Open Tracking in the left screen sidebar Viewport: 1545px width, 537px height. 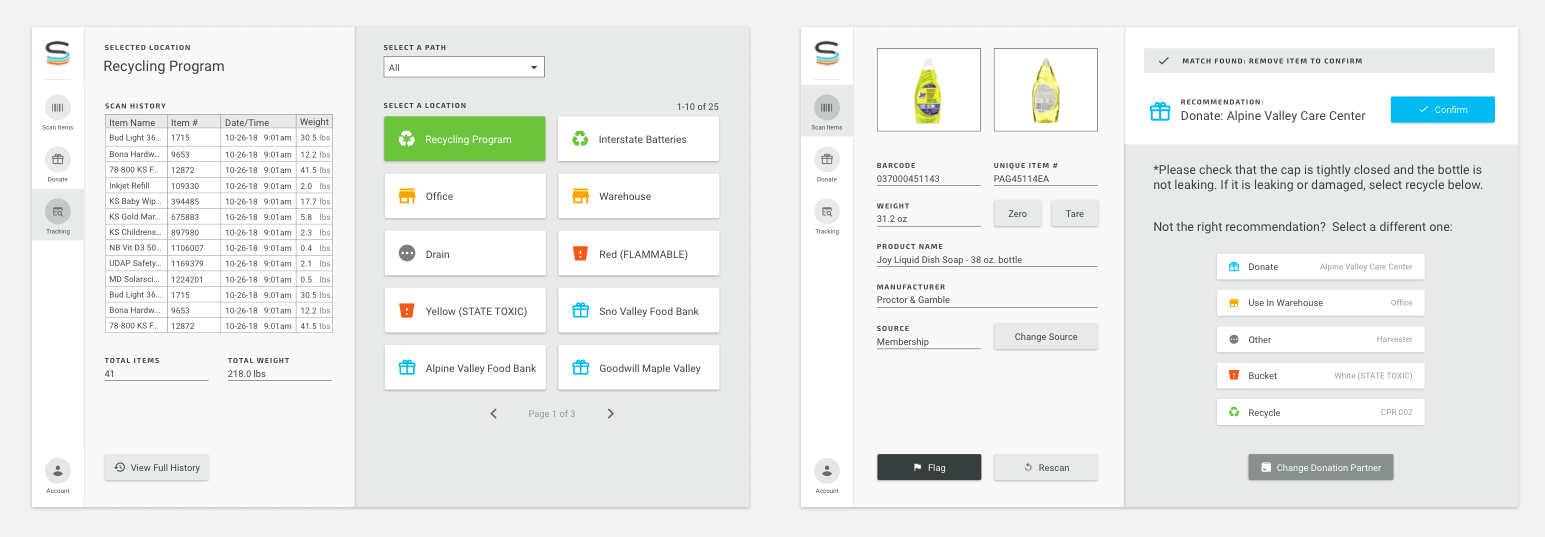click(58, 216)
